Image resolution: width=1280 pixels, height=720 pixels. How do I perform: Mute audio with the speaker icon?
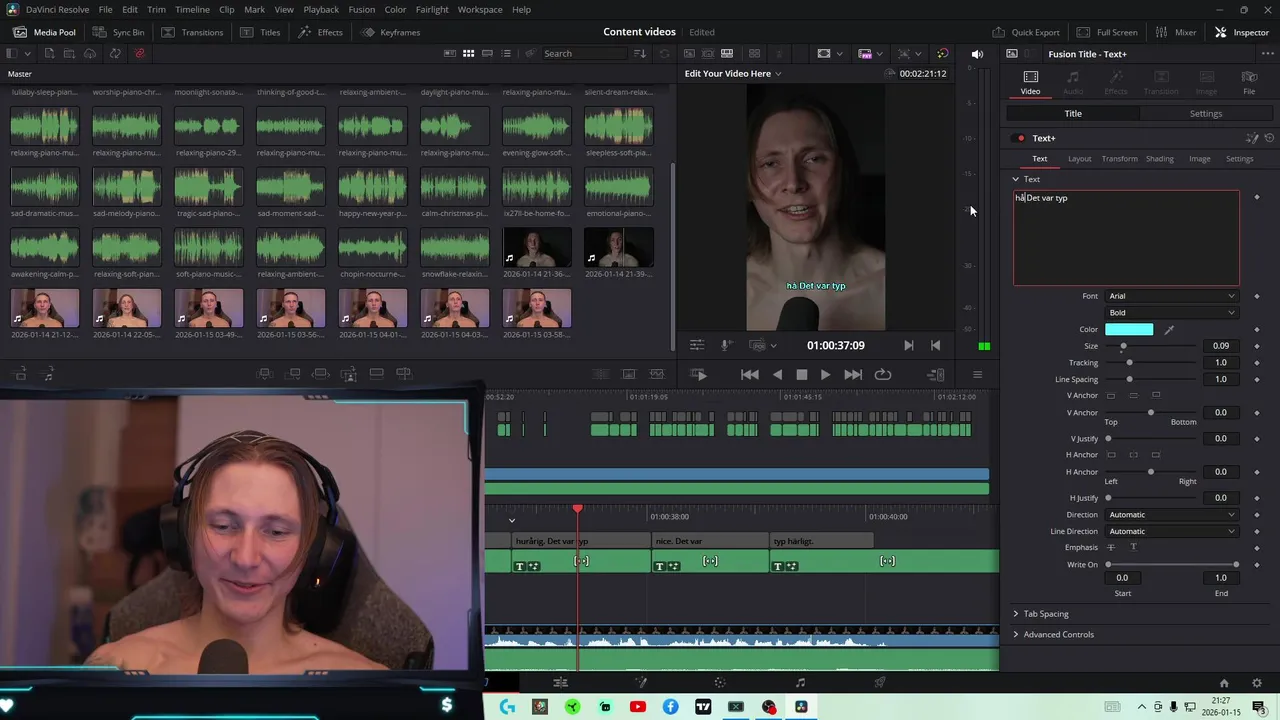click(x=977, y=54)
